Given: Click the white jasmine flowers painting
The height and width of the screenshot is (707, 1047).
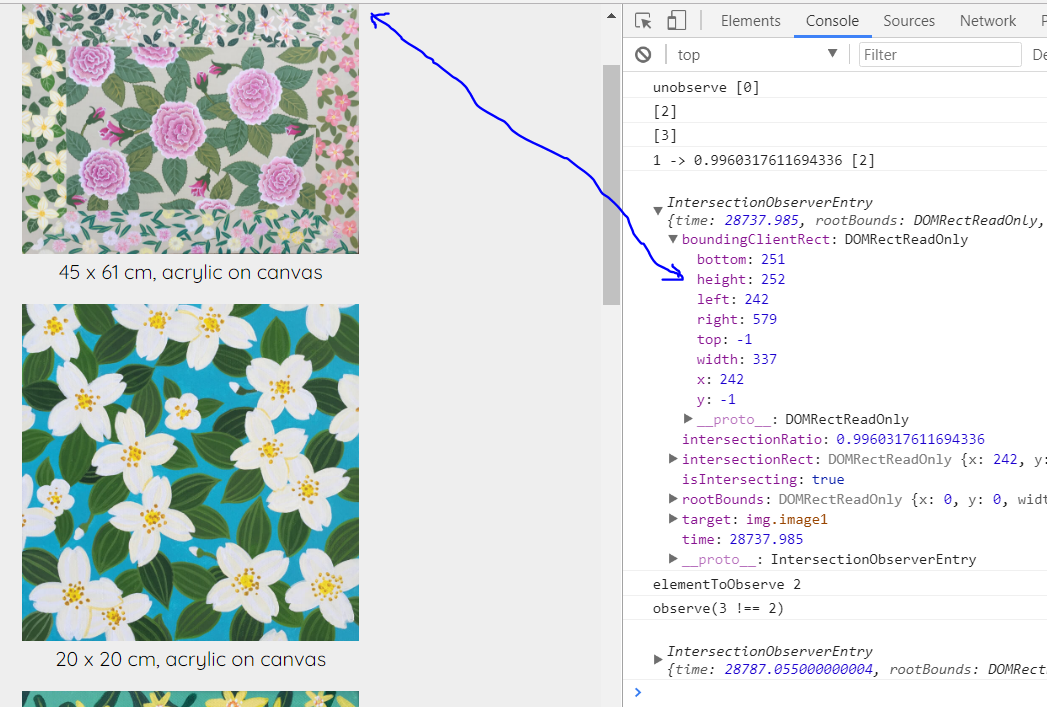Looking at the screenshot, I should point(190,471).
